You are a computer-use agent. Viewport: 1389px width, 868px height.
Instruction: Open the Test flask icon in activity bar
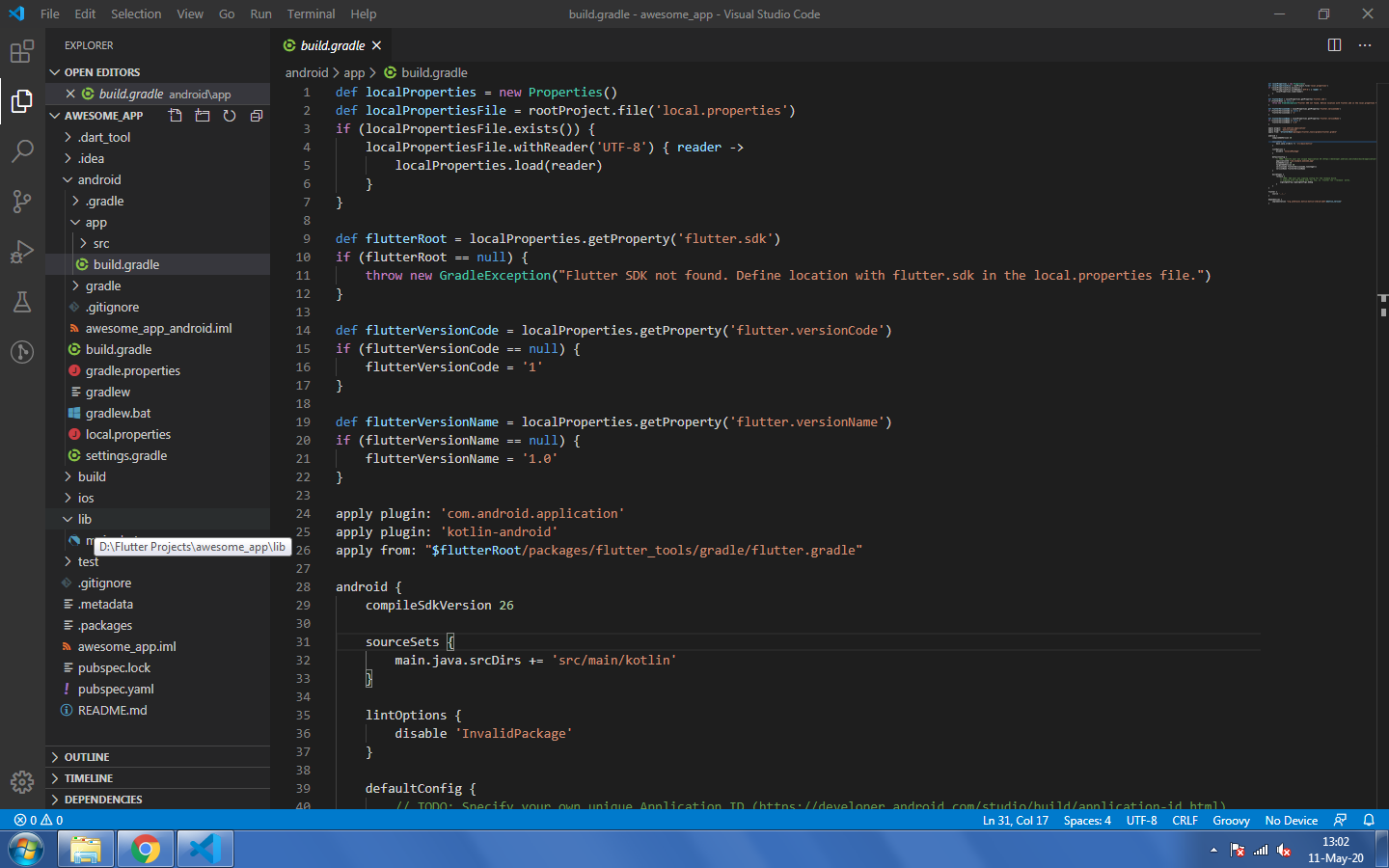pos(22,302)
